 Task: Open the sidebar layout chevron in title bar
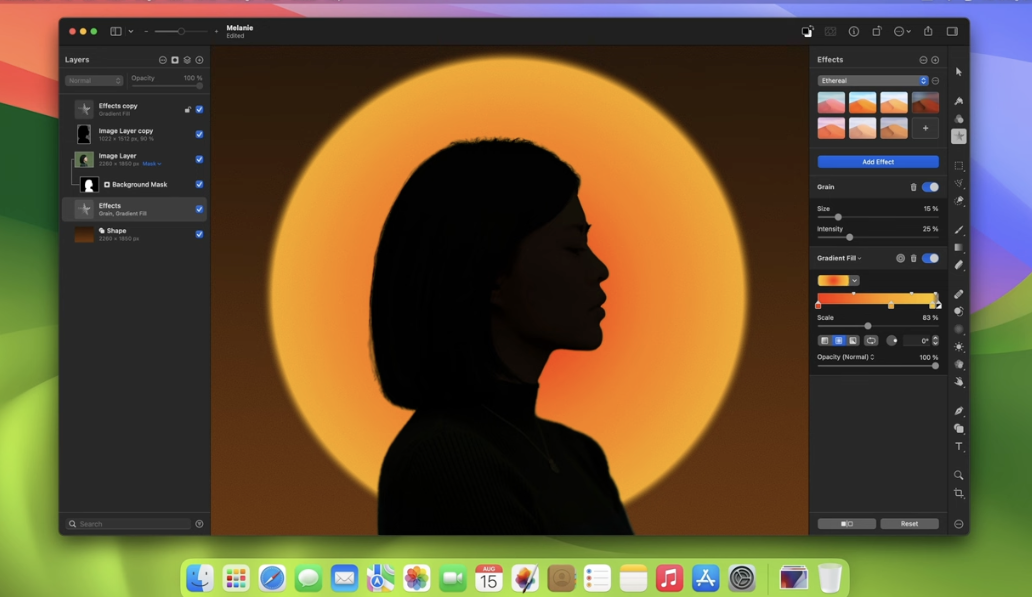point(131,32)
